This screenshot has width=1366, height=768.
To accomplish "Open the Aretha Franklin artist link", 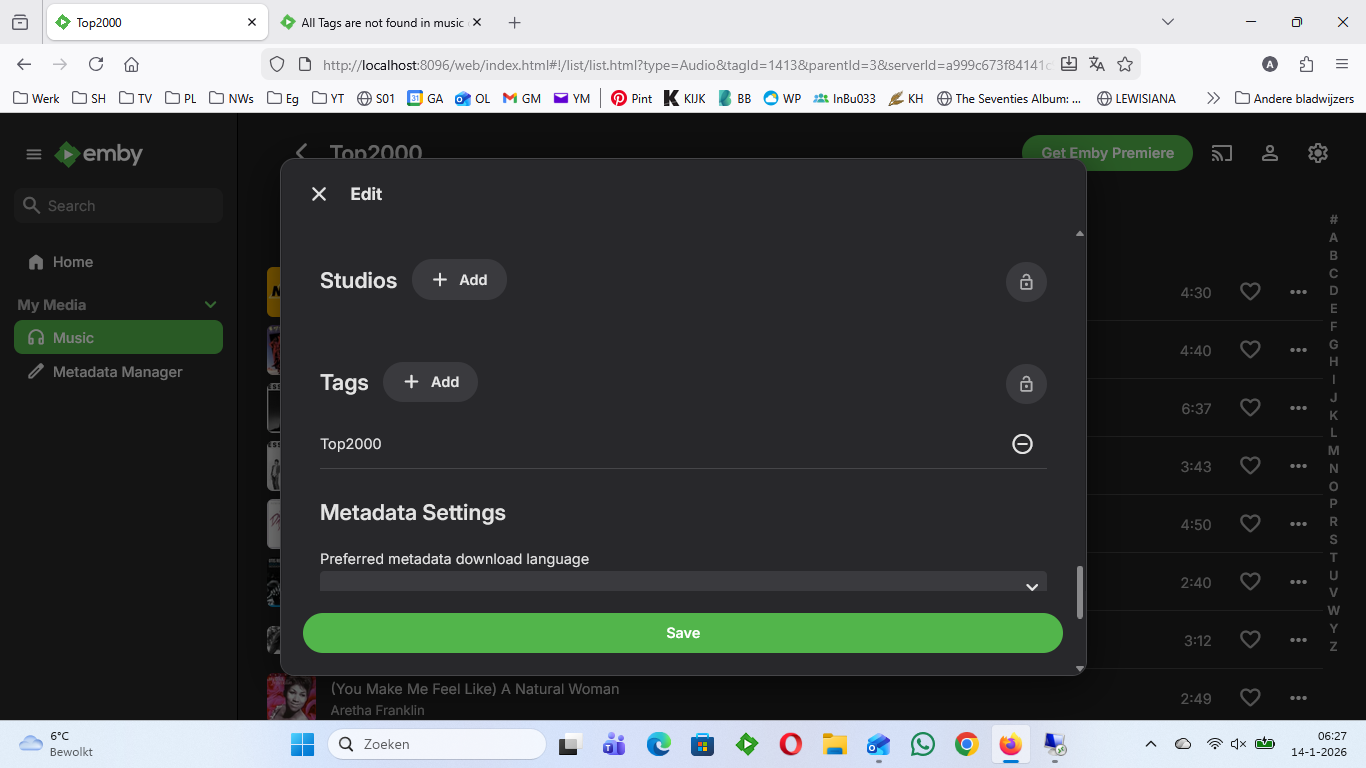I will coord(378,710).
